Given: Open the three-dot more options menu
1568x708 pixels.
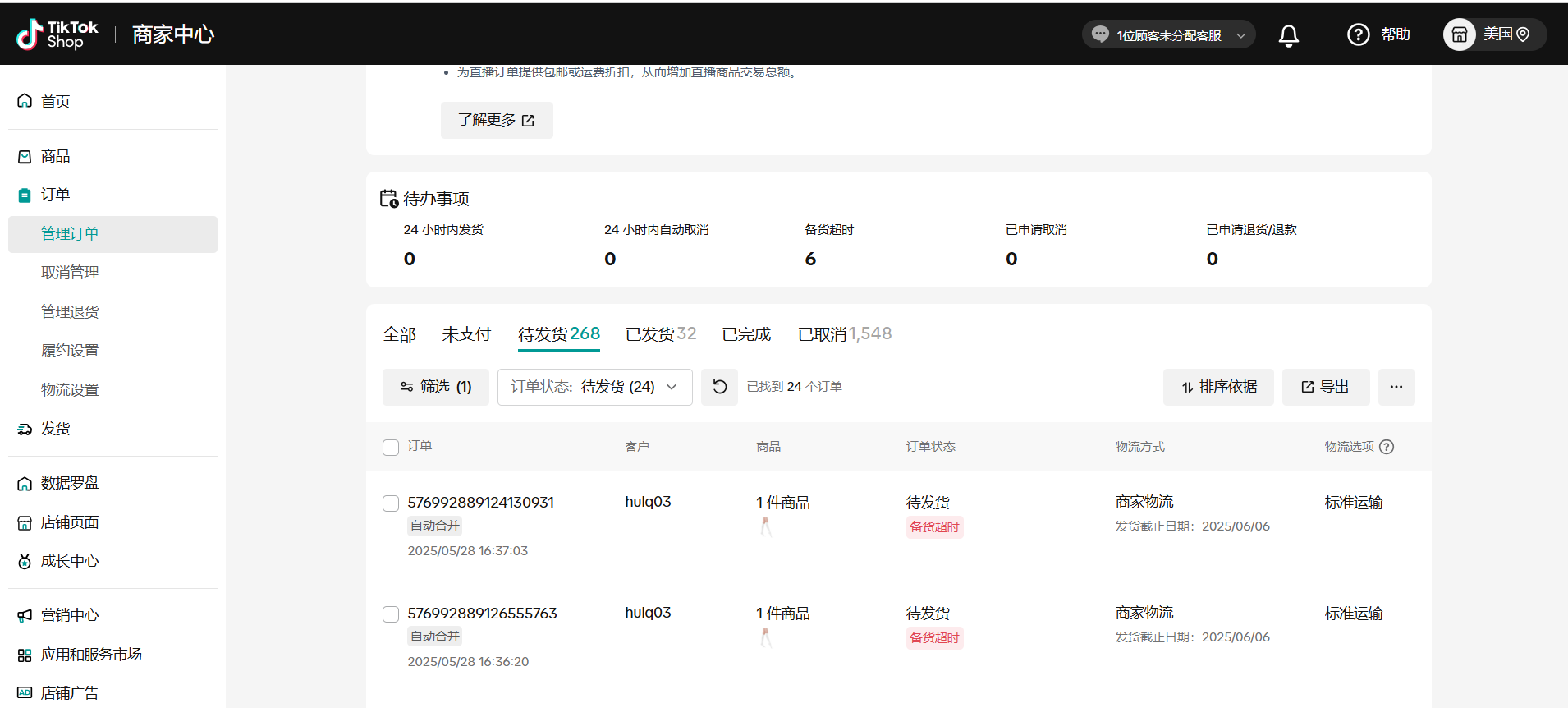Looking at the screenshot, I should tap(1396, 387).
